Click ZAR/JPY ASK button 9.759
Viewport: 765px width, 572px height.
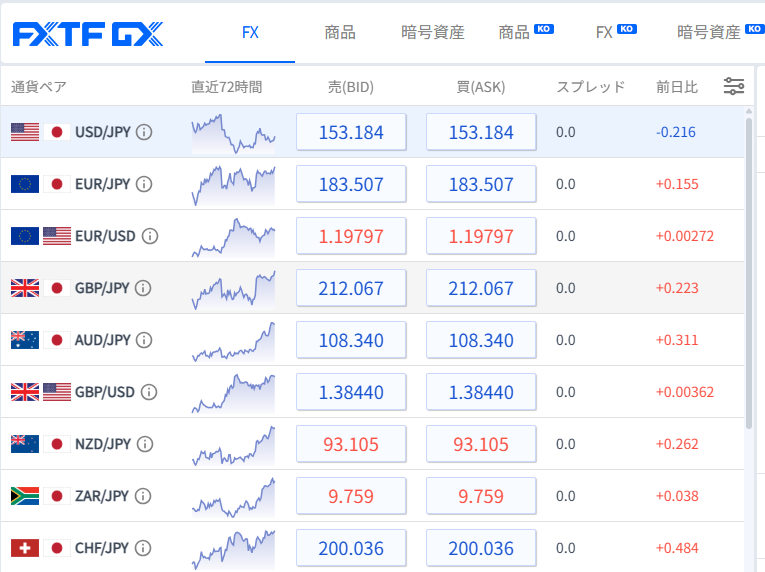click(x=481, y=496)
